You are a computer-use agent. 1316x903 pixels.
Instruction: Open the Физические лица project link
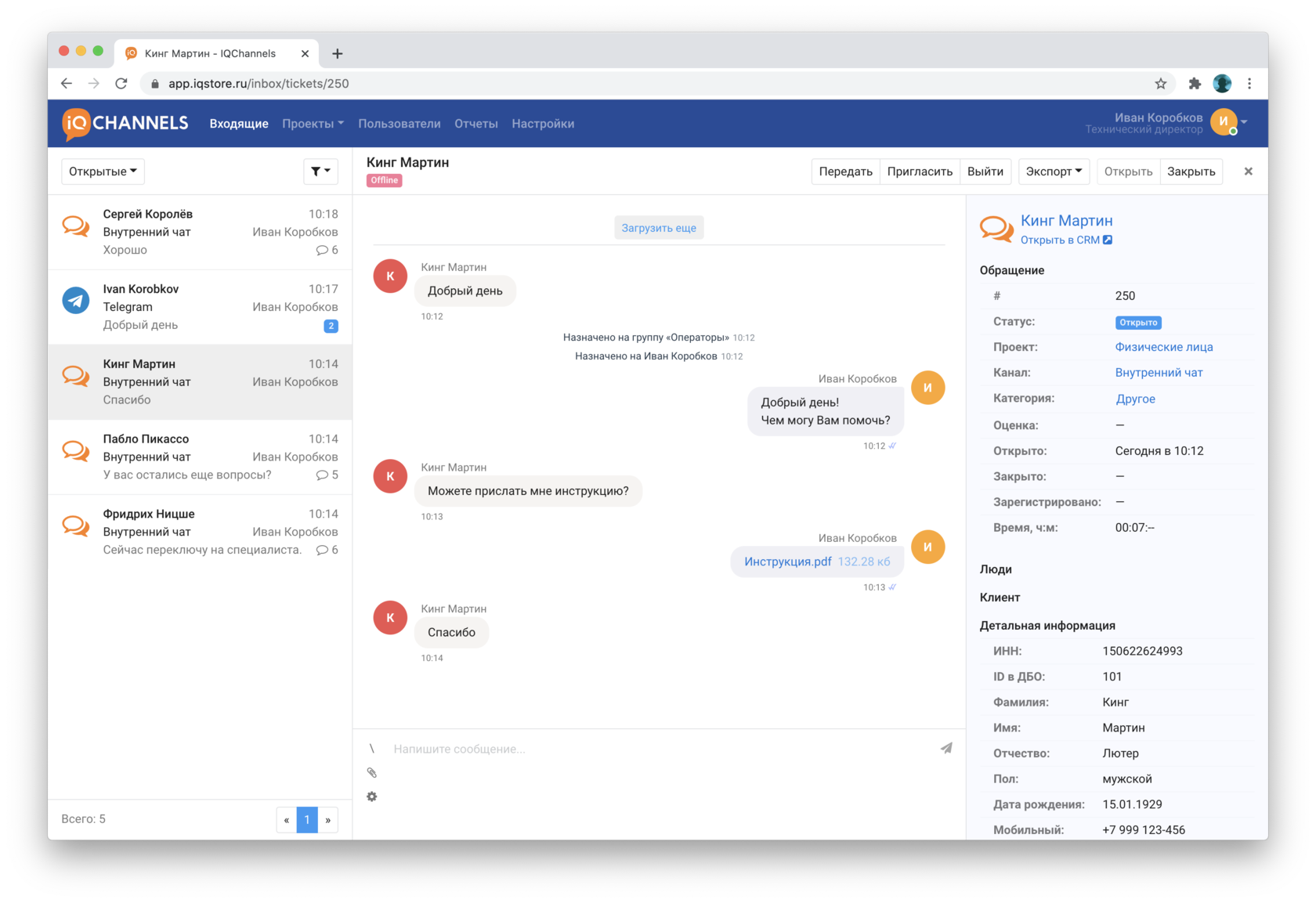1164,347
